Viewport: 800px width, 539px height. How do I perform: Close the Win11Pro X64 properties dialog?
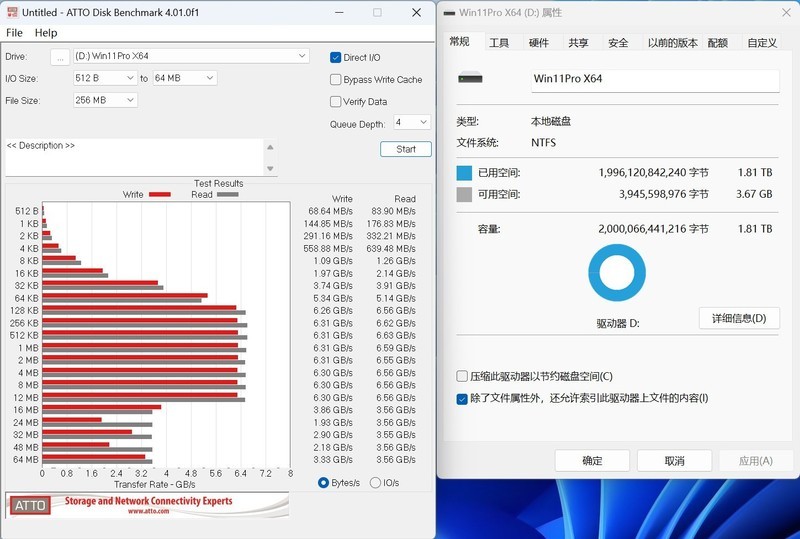[x=786, y=13]
